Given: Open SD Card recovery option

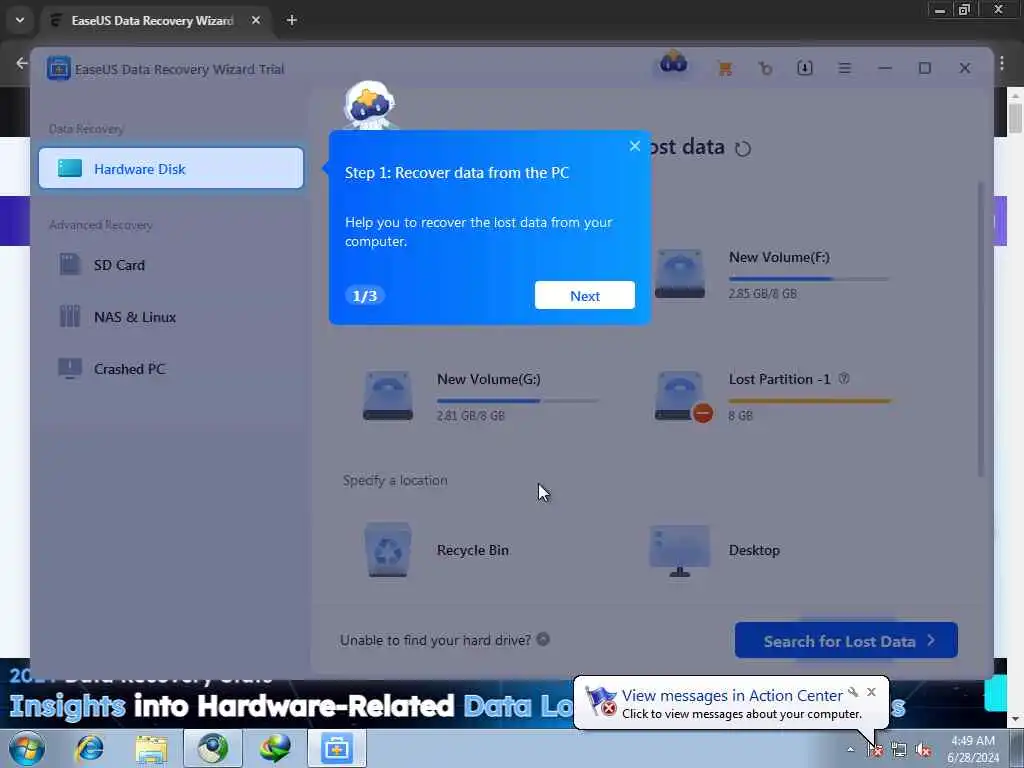Looking at the screenshot, I should [x=119, y=264].
